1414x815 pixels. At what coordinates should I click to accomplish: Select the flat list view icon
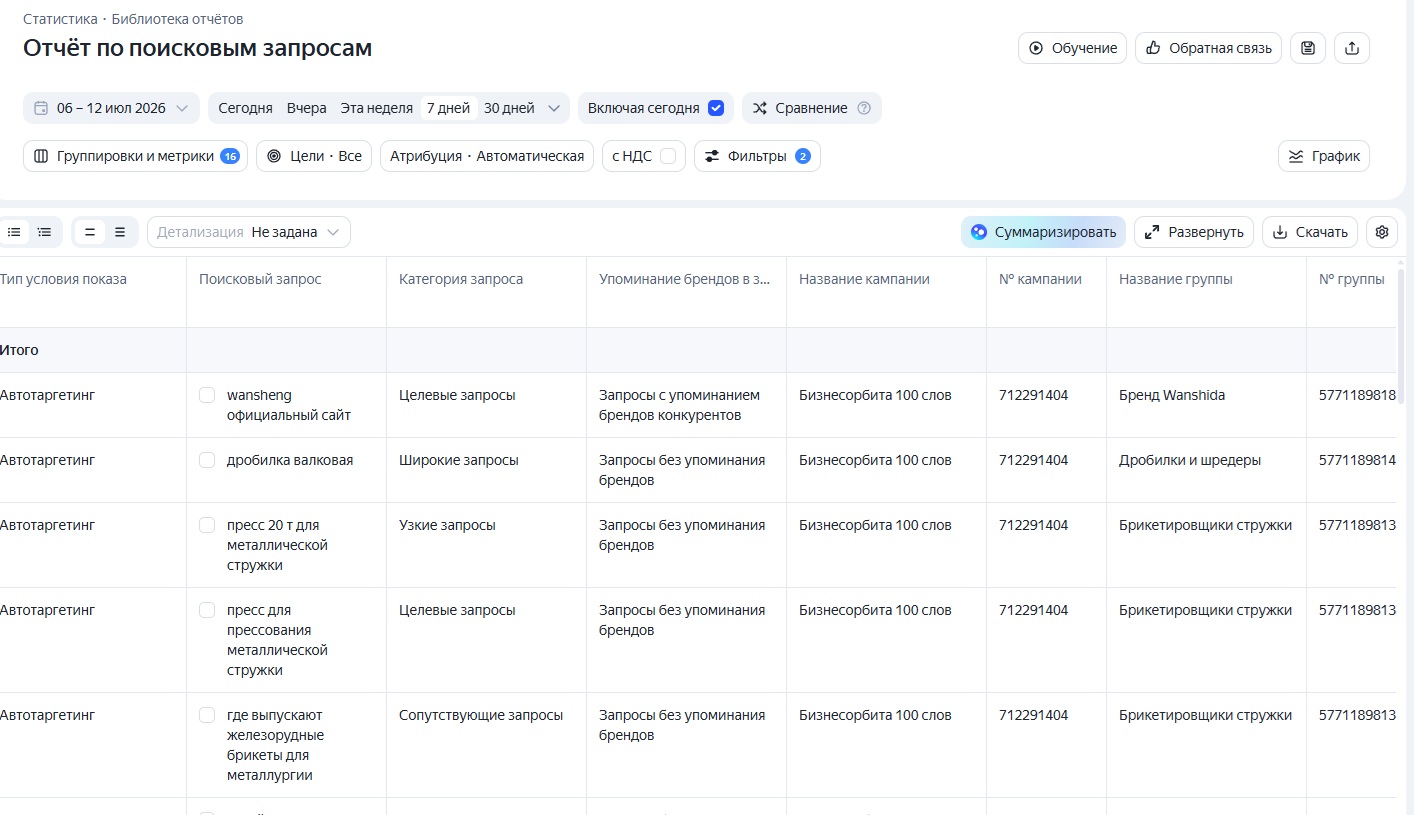point(14,232)
